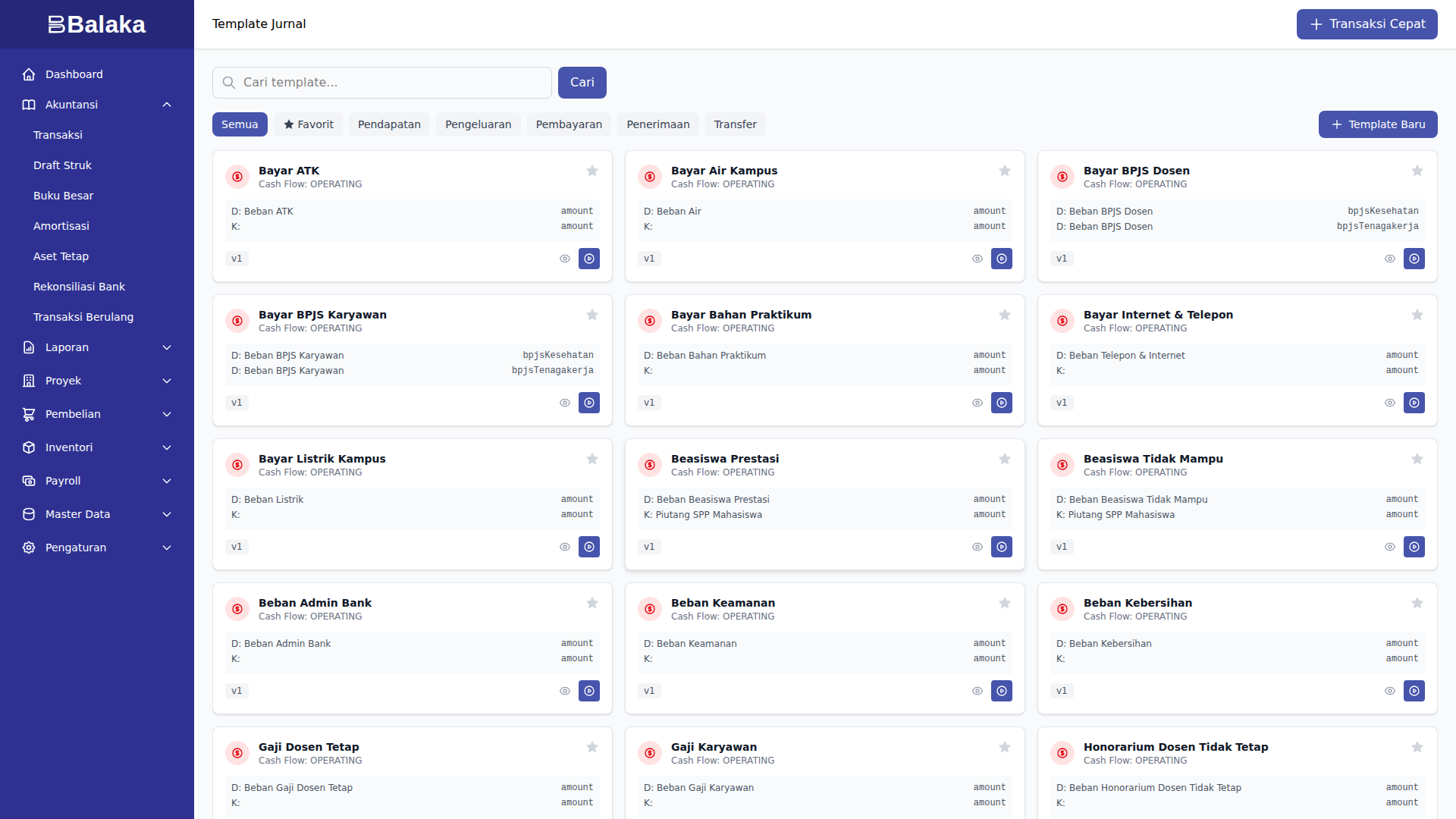Click the dollar icon on Beban Keamanan card
Image resolution: width=1456 pixels, height=819 pixels.
650,609
